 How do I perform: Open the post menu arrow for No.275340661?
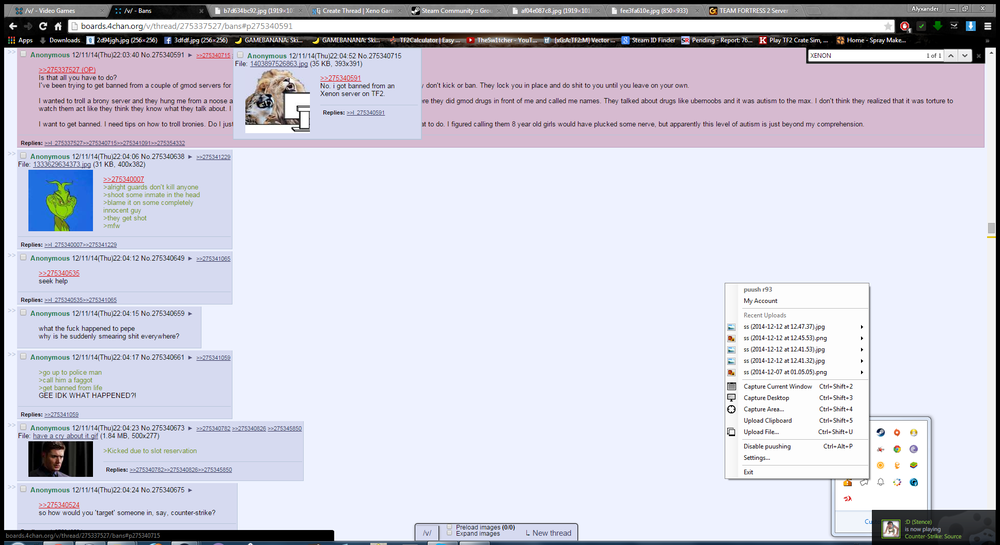click(x=190, y=358)
